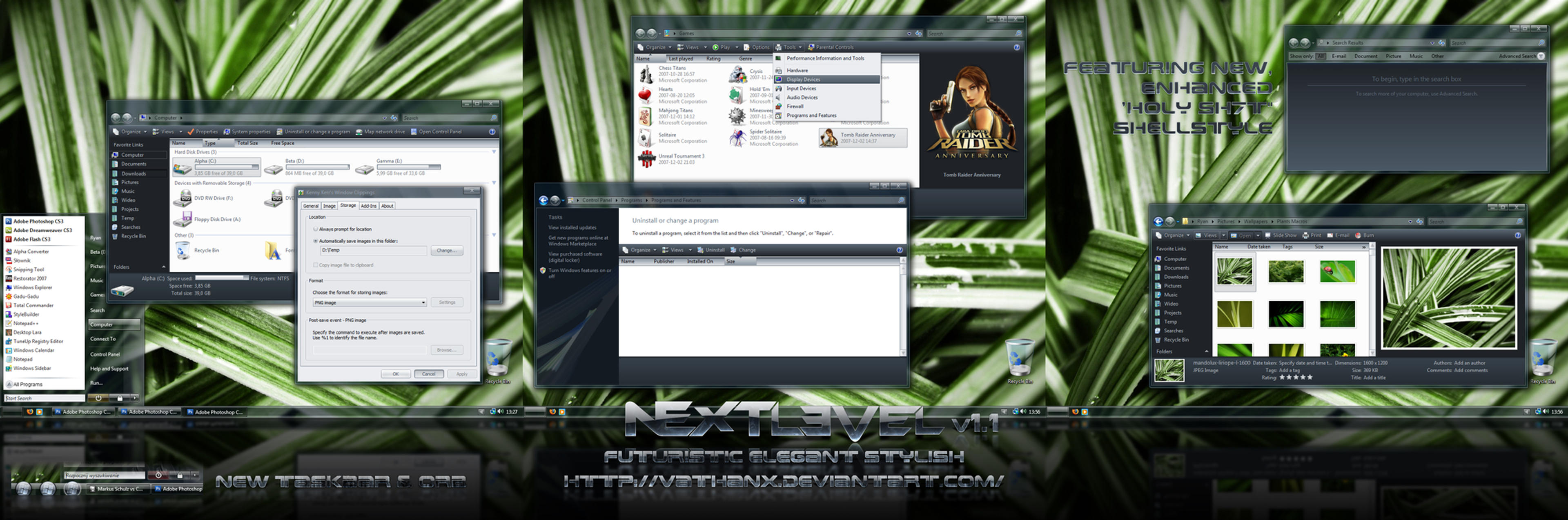Click Print in the Plants Macros toolbar

[1312, 236]
